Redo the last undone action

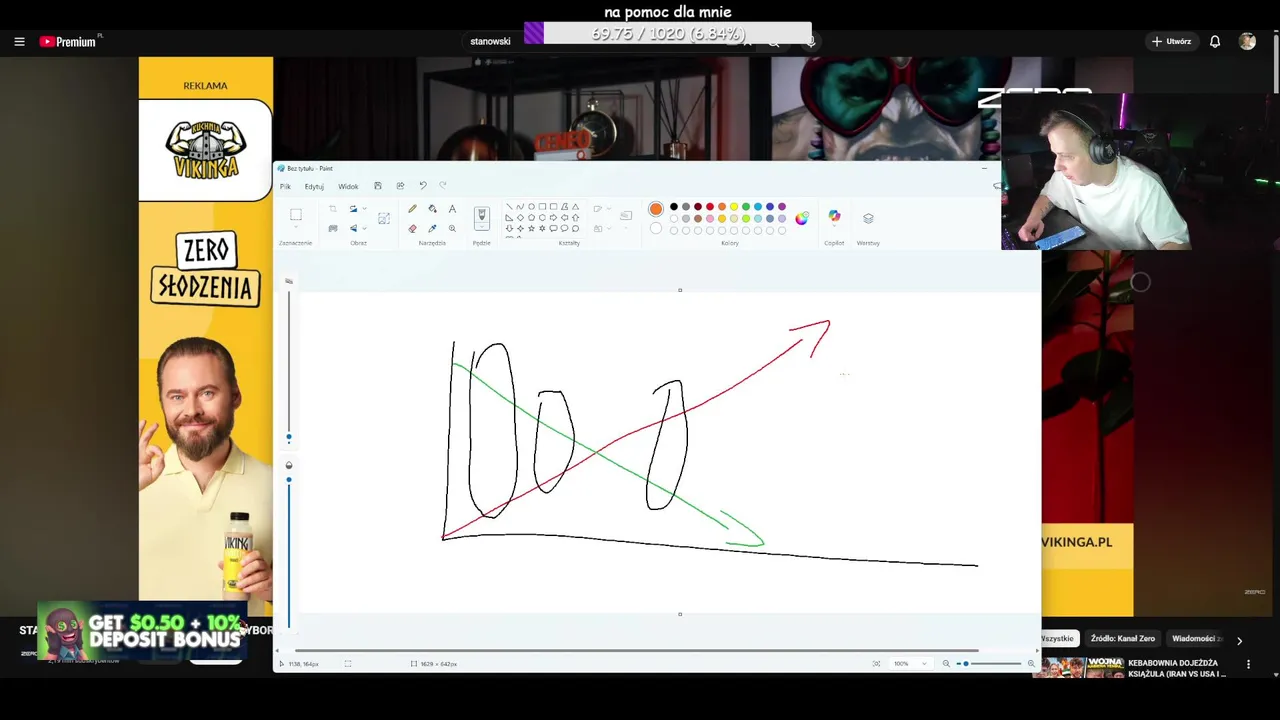point(443,186)
